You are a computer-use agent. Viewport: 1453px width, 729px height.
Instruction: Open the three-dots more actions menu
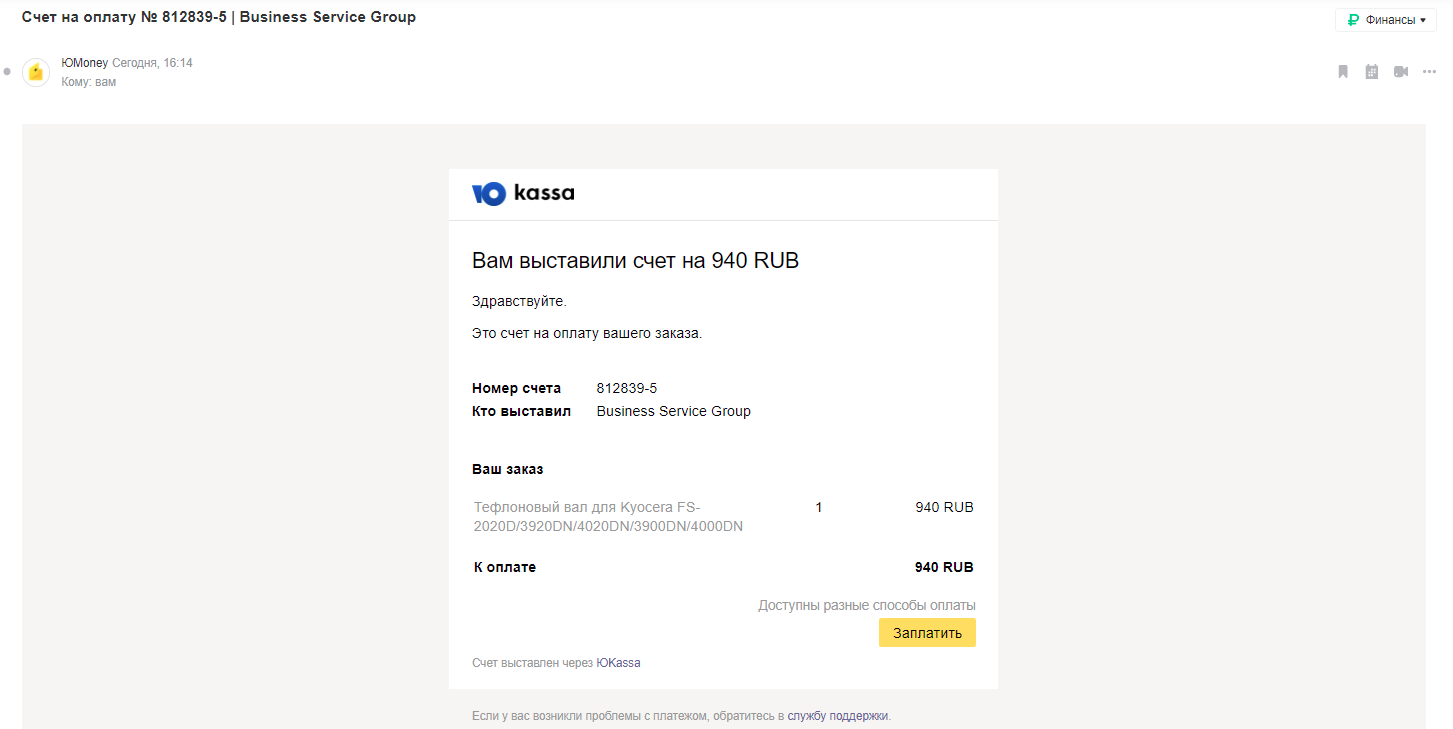pos(1429,72)
